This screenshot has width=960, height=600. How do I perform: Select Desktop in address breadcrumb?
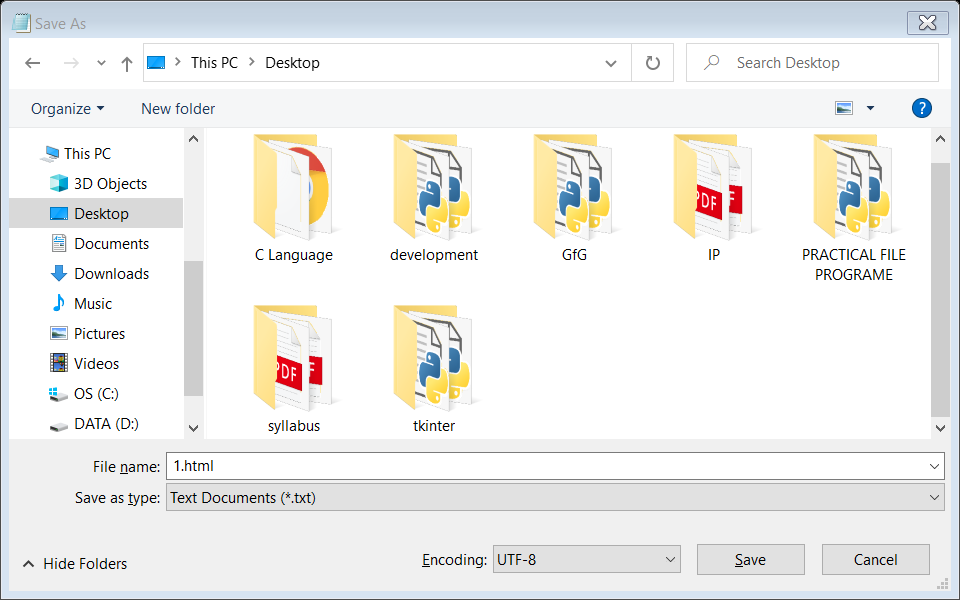(x=292, y=62)
